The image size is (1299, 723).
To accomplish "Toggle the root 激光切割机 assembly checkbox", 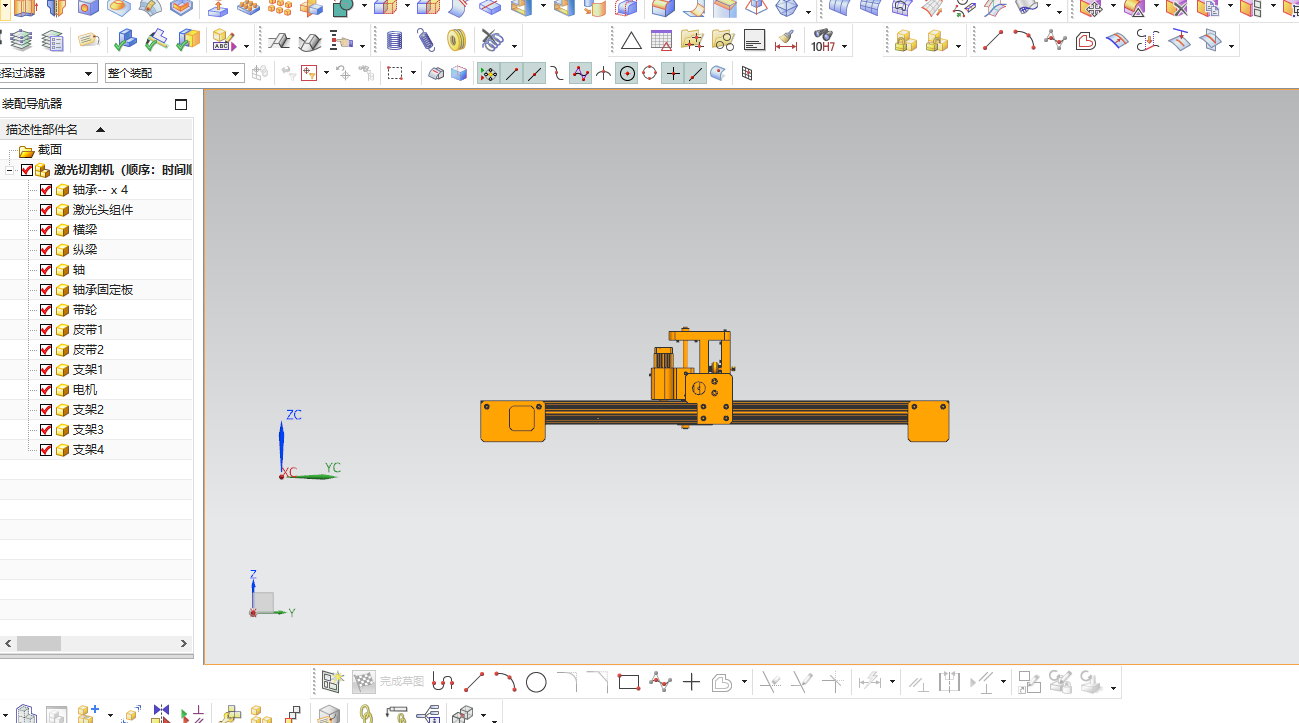I will (x=27, y=170).
